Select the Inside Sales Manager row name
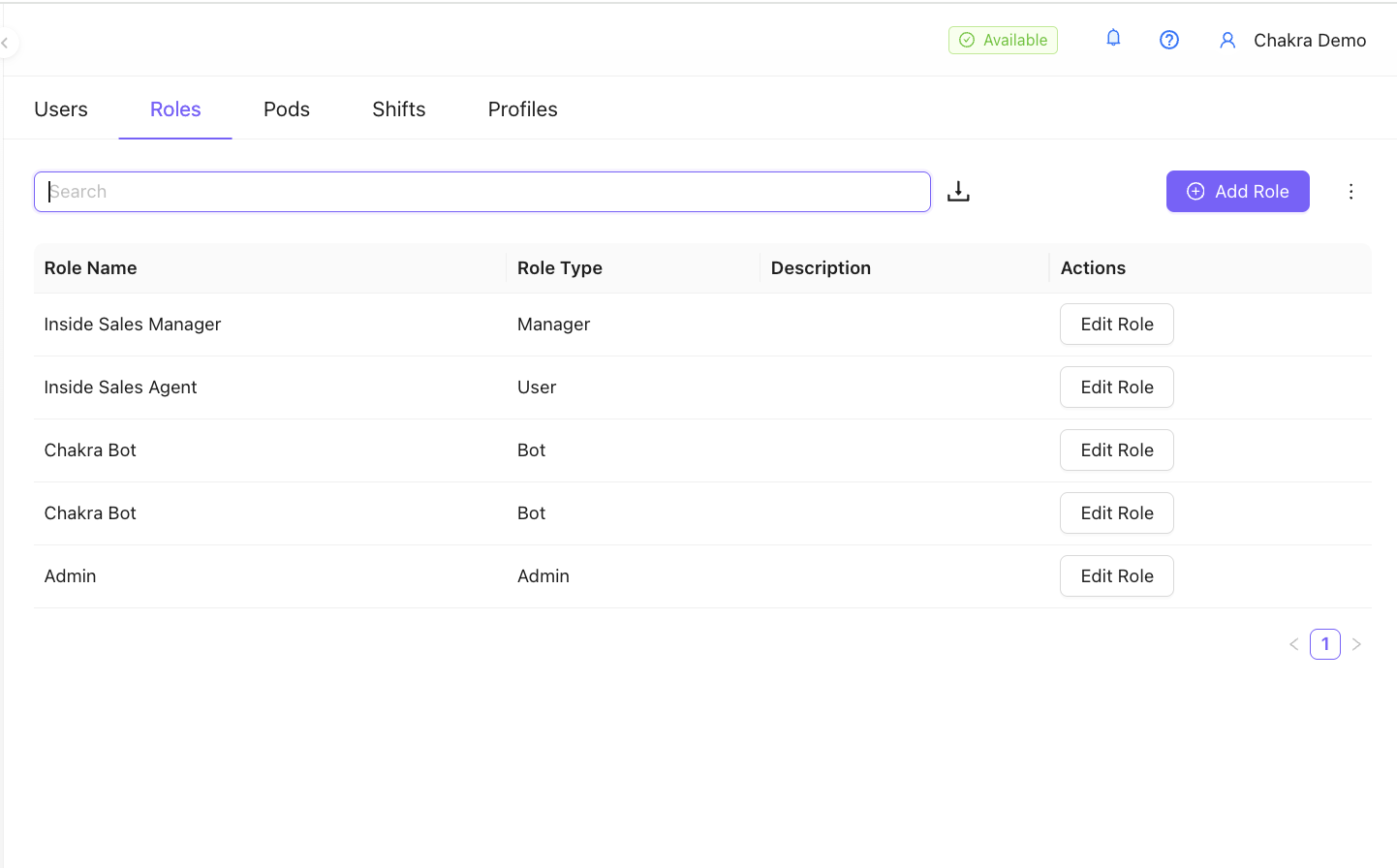This screenshot has width=1397, height=868. (x=133, y=325)
